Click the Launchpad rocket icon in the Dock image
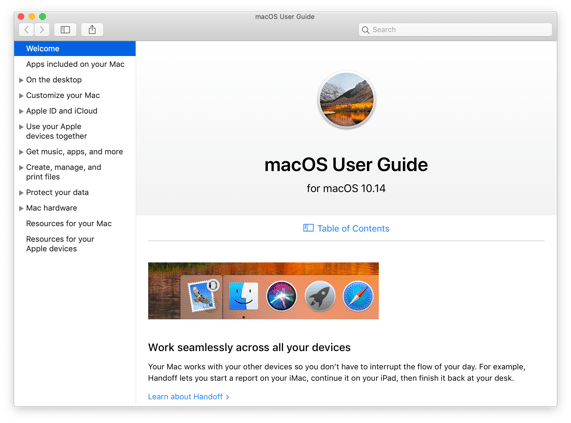Viewport: 571px width, 423px height. click(x=320, y=296)
